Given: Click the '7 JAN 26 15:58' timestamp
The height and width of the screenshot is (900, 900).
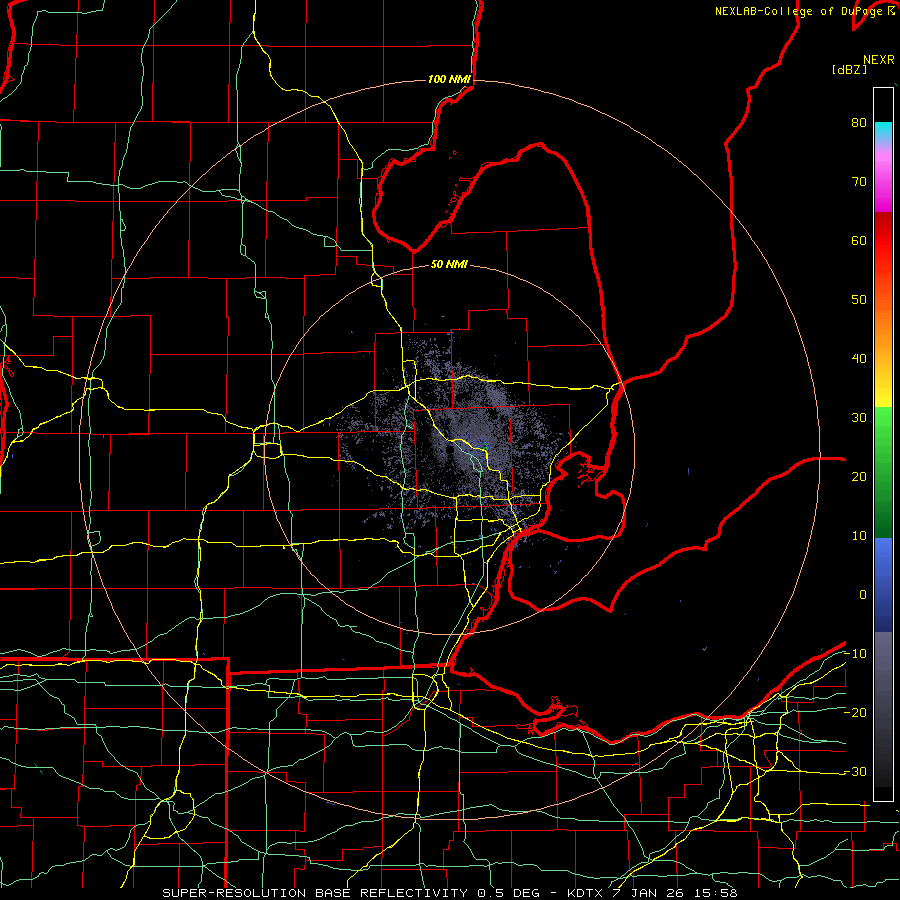Looking at the screenshot, I should [675, 893].
